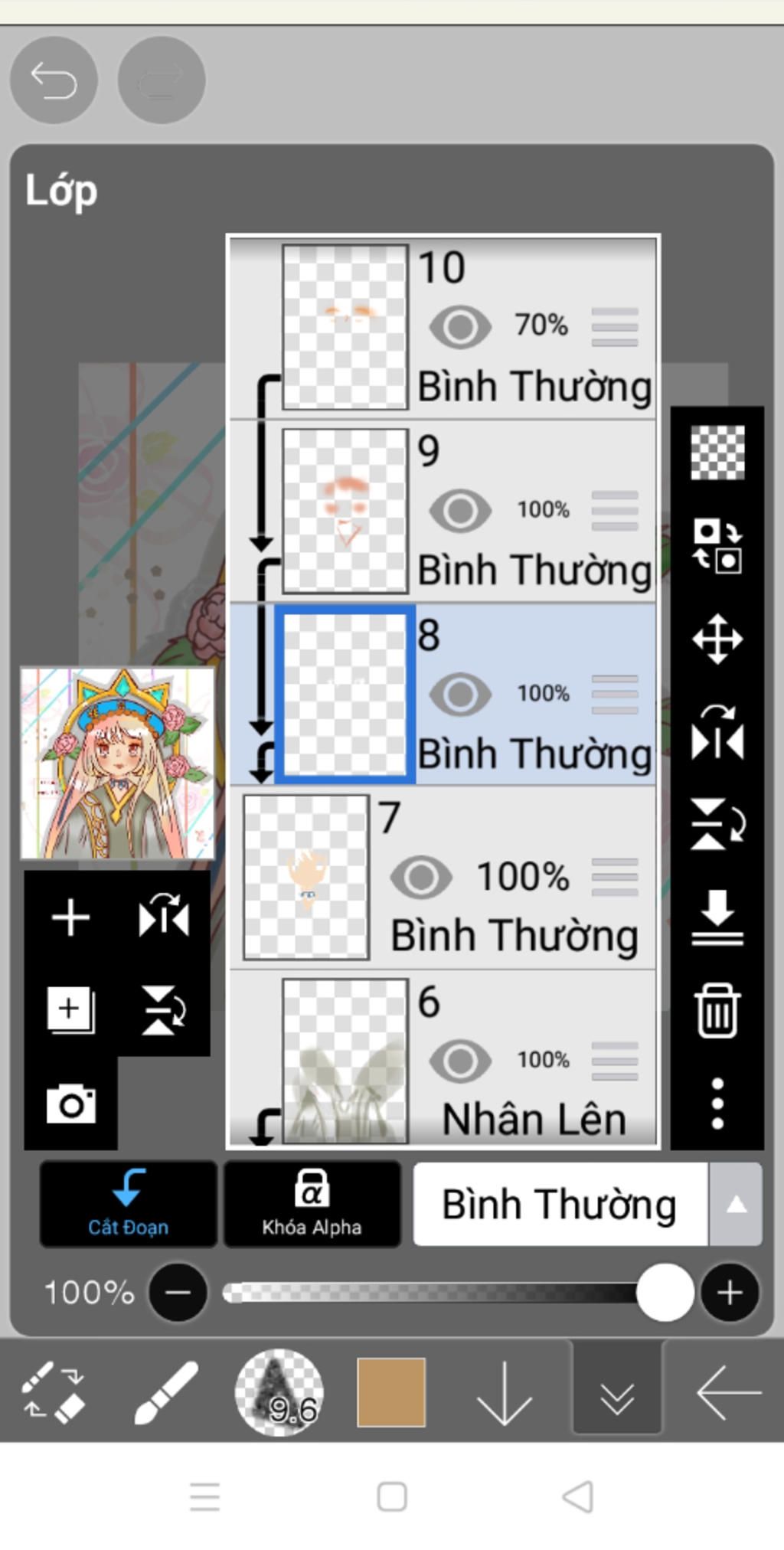This screenshot has width=784, height=1550.
Task: Toggle visibility of layer 7
Action: [420, 878]
